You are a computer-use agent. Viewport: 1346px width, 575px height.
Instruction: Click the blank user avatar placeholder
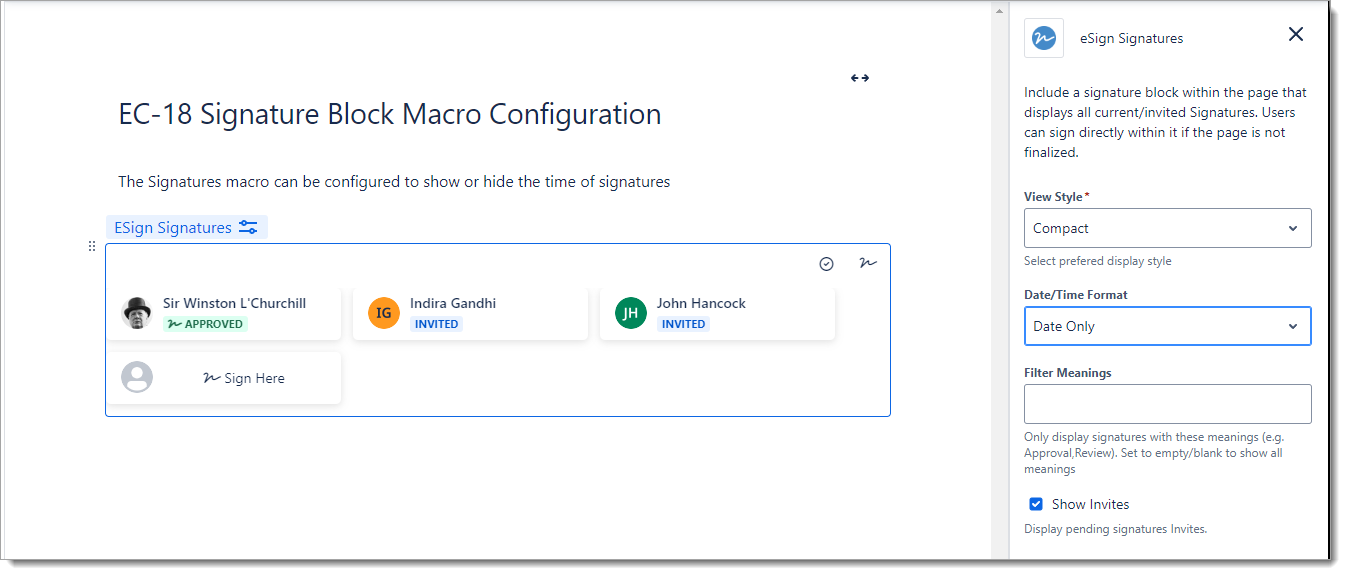[x=137, y=377]
